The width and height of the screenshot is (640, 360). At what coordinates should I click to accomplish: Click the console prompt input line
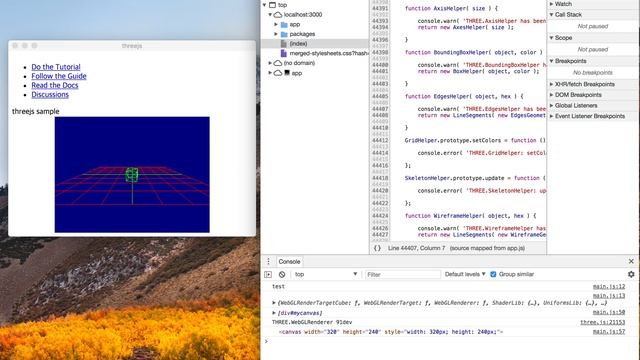tap(449, 342)
